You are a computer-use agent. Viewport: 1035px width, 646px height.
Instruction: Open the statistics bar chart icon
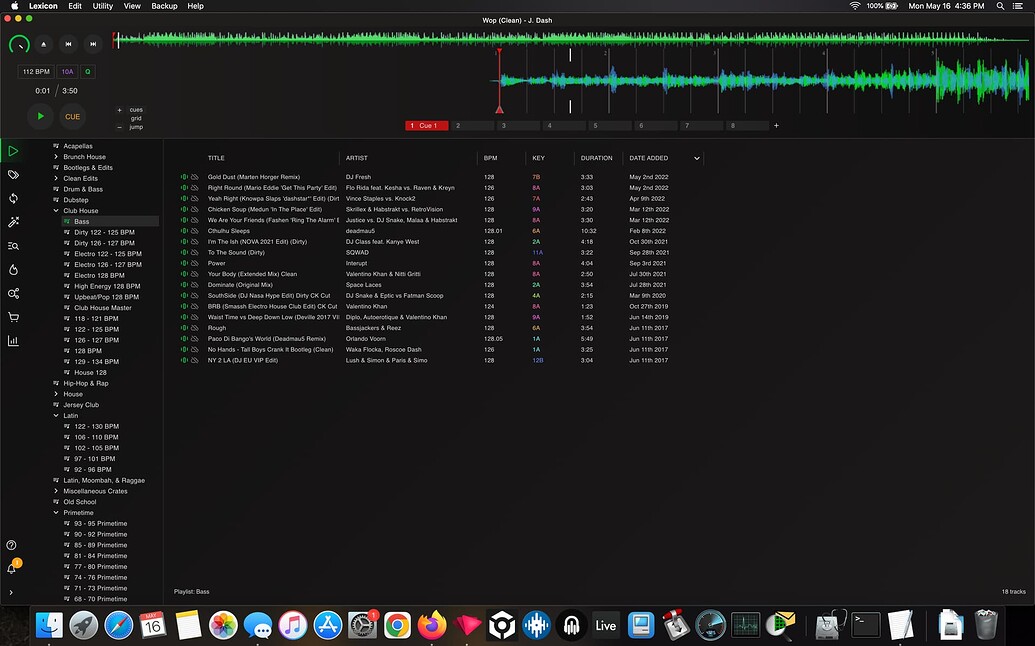click(x=13, y=342)
